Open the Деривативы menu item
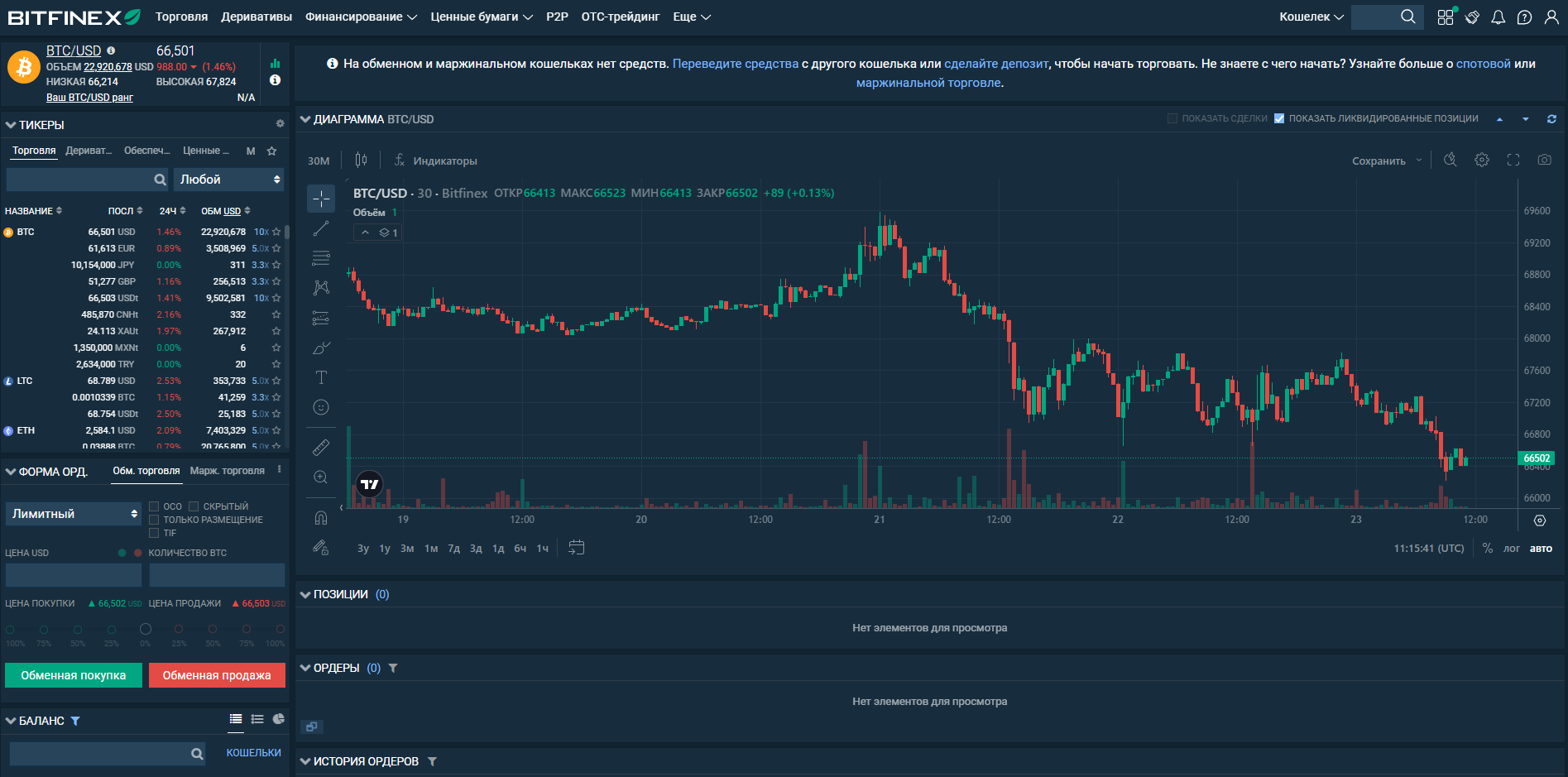Image resolution: width=1568 pixels, height=777 pixels. click(x=257, y=17)
